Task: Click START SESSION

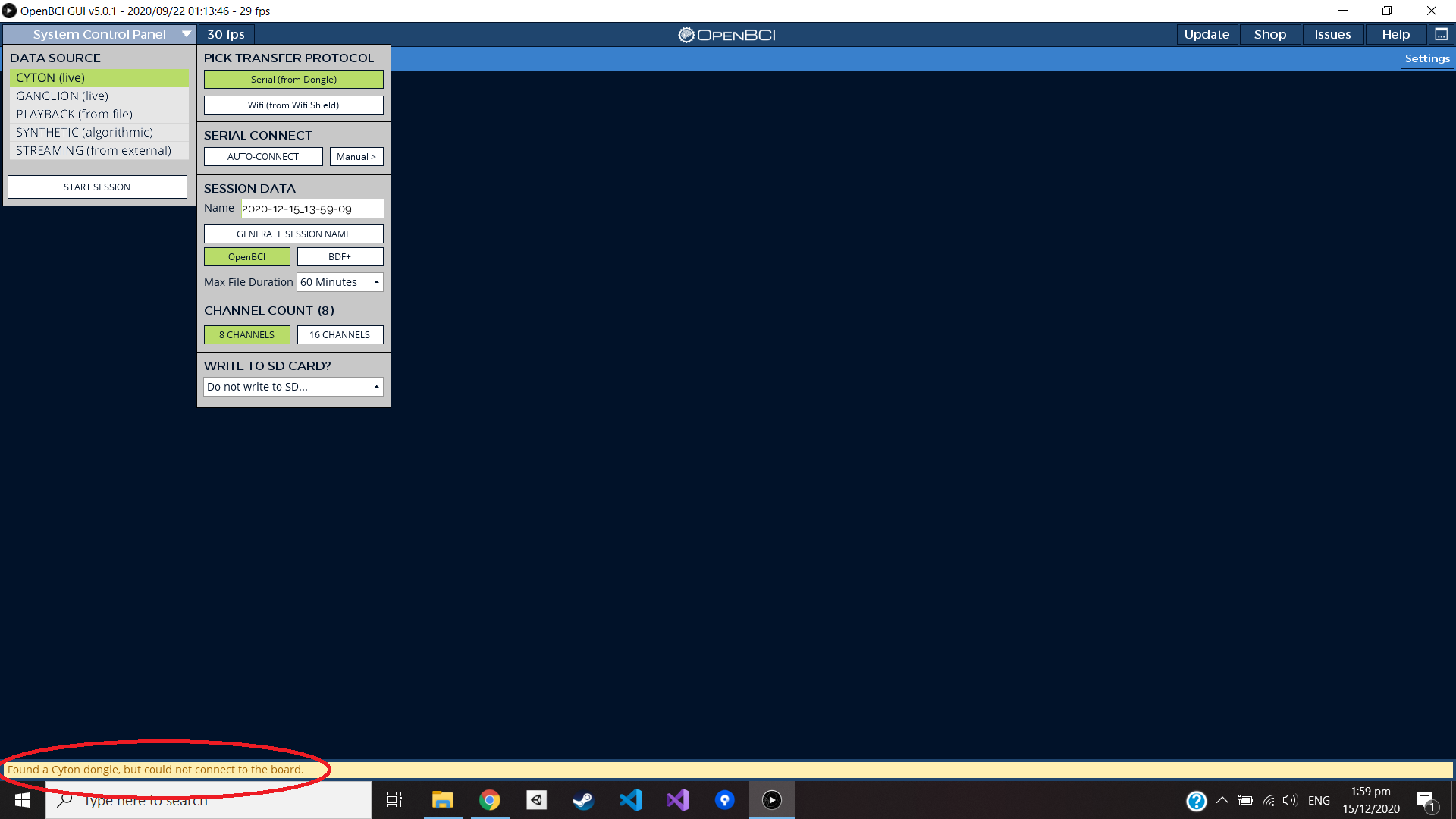Action: (97, 187)
